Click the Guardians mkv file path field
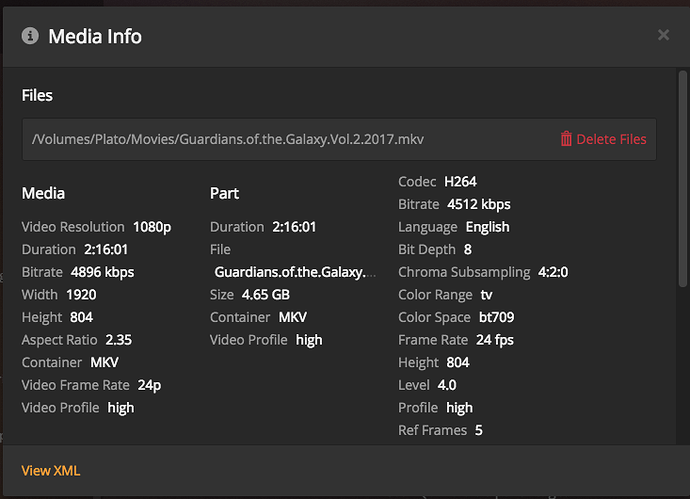This screenshot has width=690, height=499. [x=235, y=139]
